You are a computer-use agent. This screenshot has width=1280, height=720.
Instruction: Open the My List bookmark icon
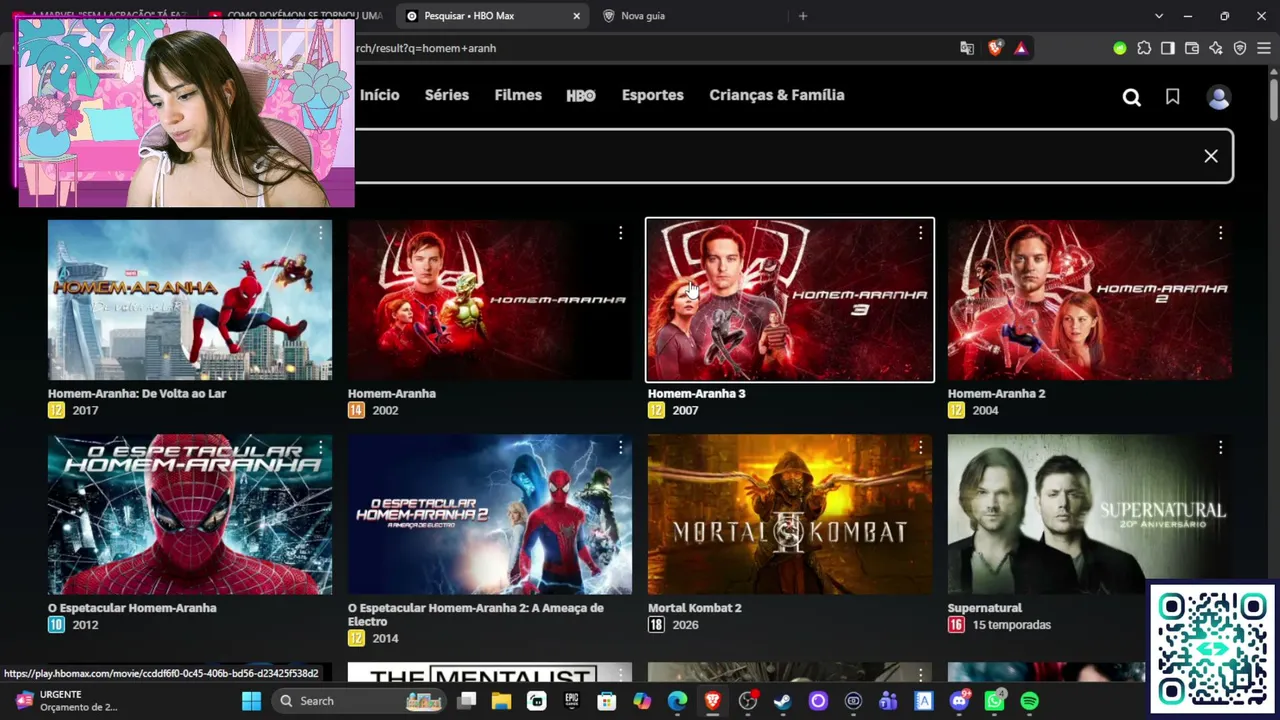point(1173,97)
